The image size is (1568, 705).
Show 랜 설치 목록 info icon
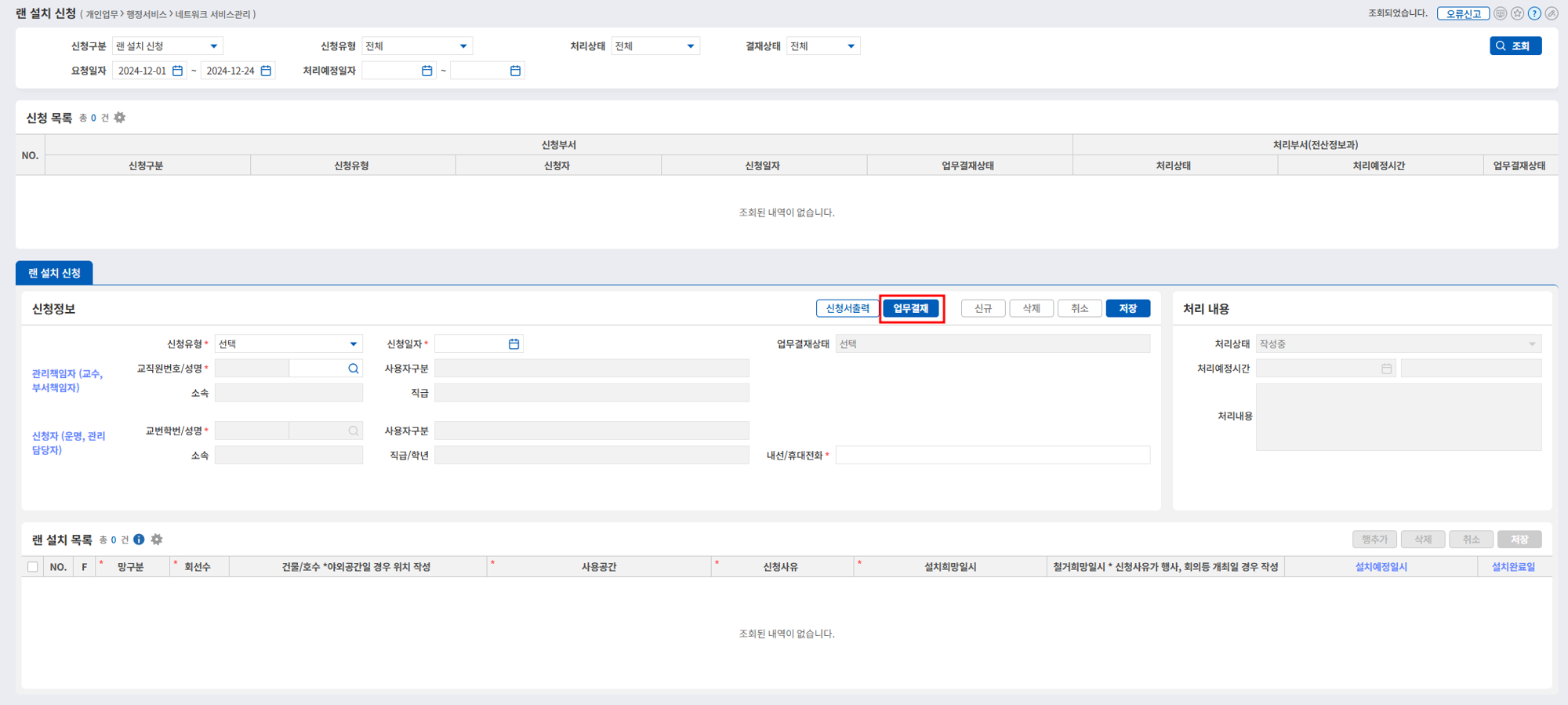pyautogui.click(x=139, y=540)
